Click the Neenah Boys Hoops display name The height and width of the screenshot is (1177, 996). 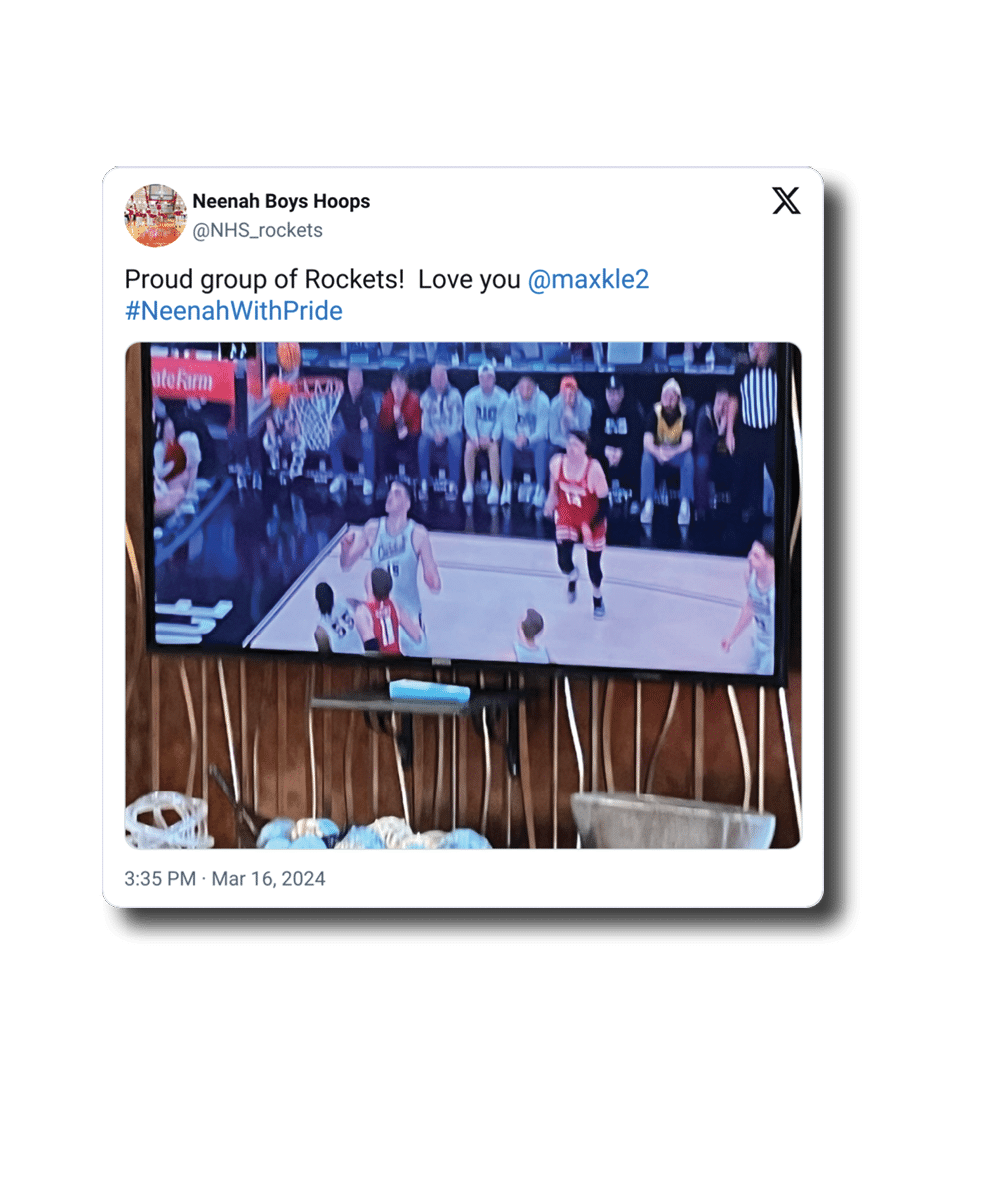pos(281,201)
